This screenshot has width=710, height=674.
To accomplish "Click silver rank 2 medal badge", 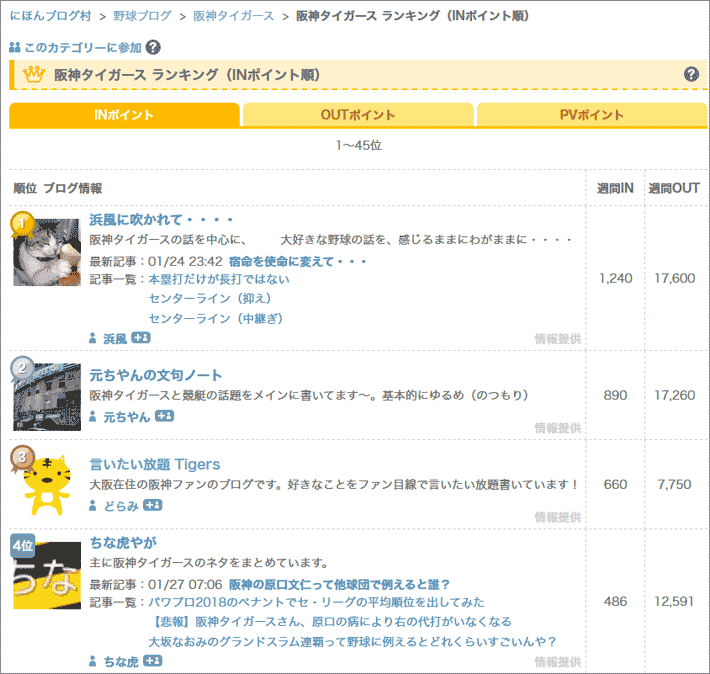I will click(x=22, y=368).
